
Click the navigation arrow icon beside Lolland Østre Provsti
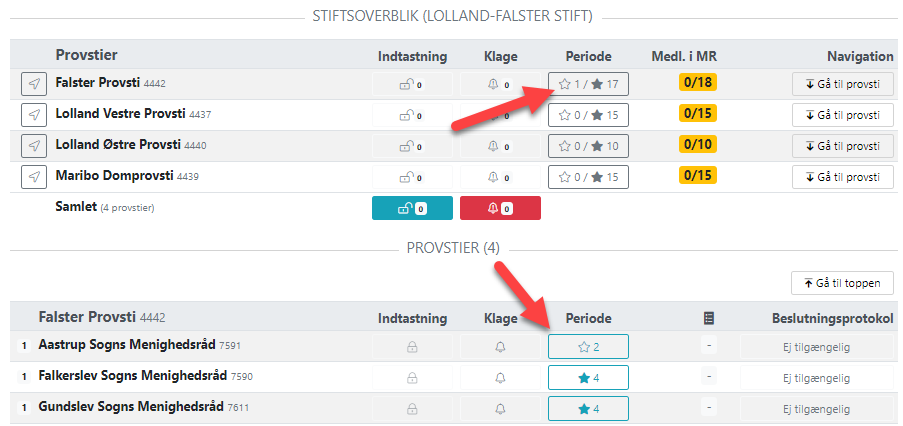(35, 146)
